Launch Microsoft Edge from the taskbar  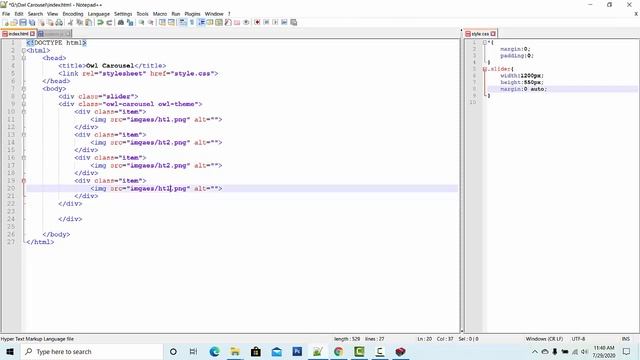click(214, 351)
